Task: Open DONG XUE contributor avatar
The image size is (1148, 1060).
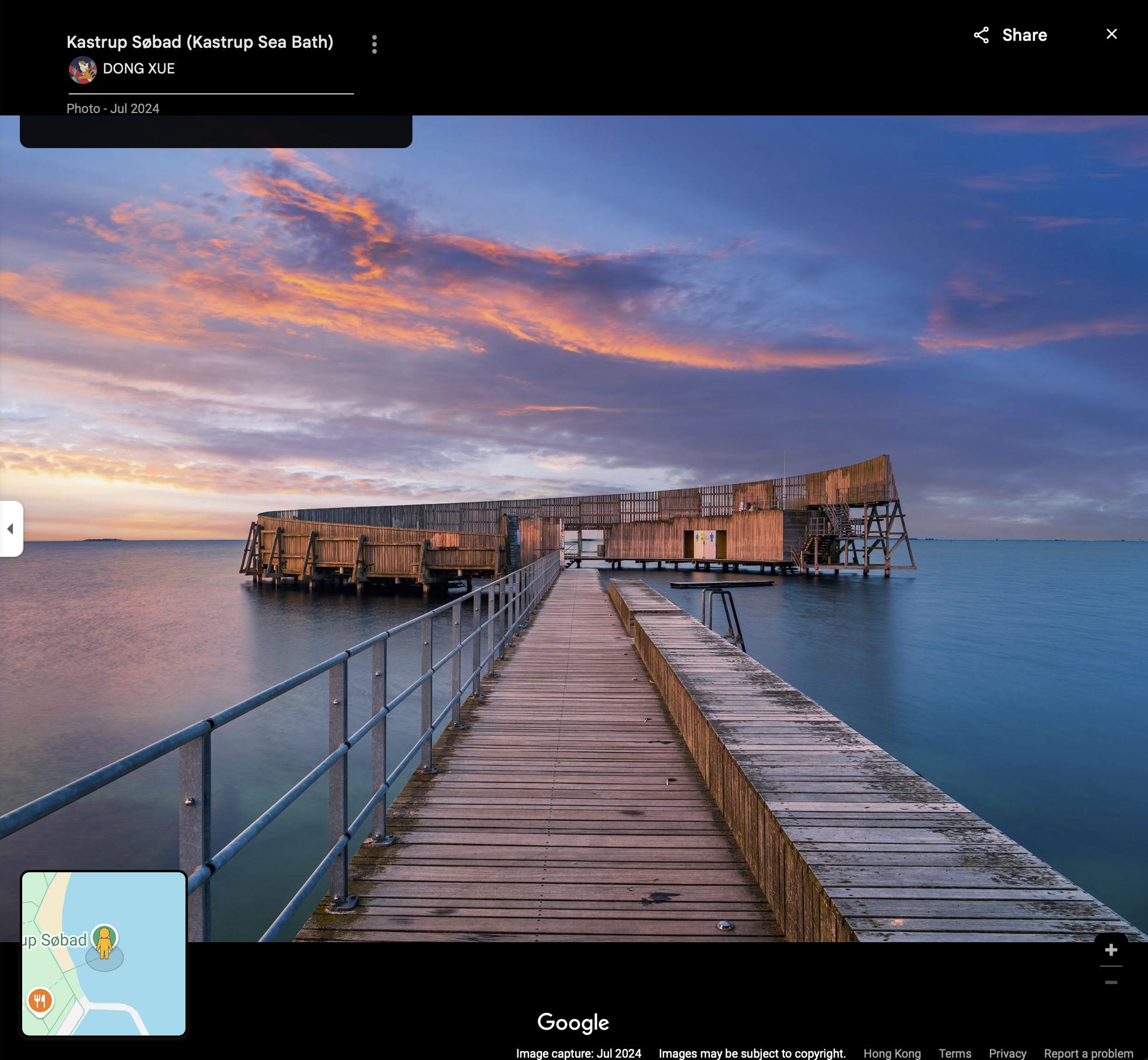Action: click(x=83, y=70)
